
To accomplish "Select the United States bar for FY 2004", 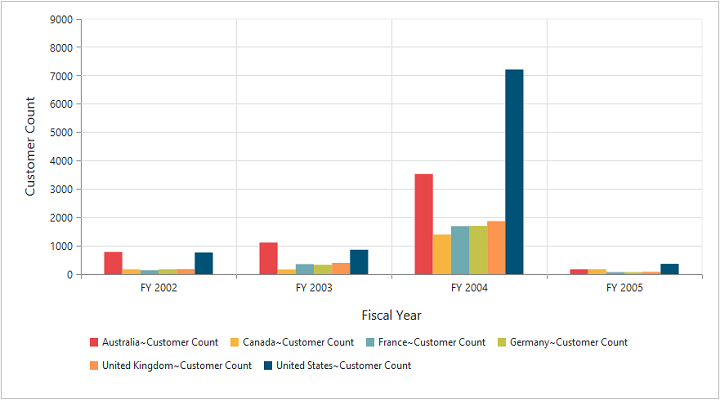I will 514,172.
